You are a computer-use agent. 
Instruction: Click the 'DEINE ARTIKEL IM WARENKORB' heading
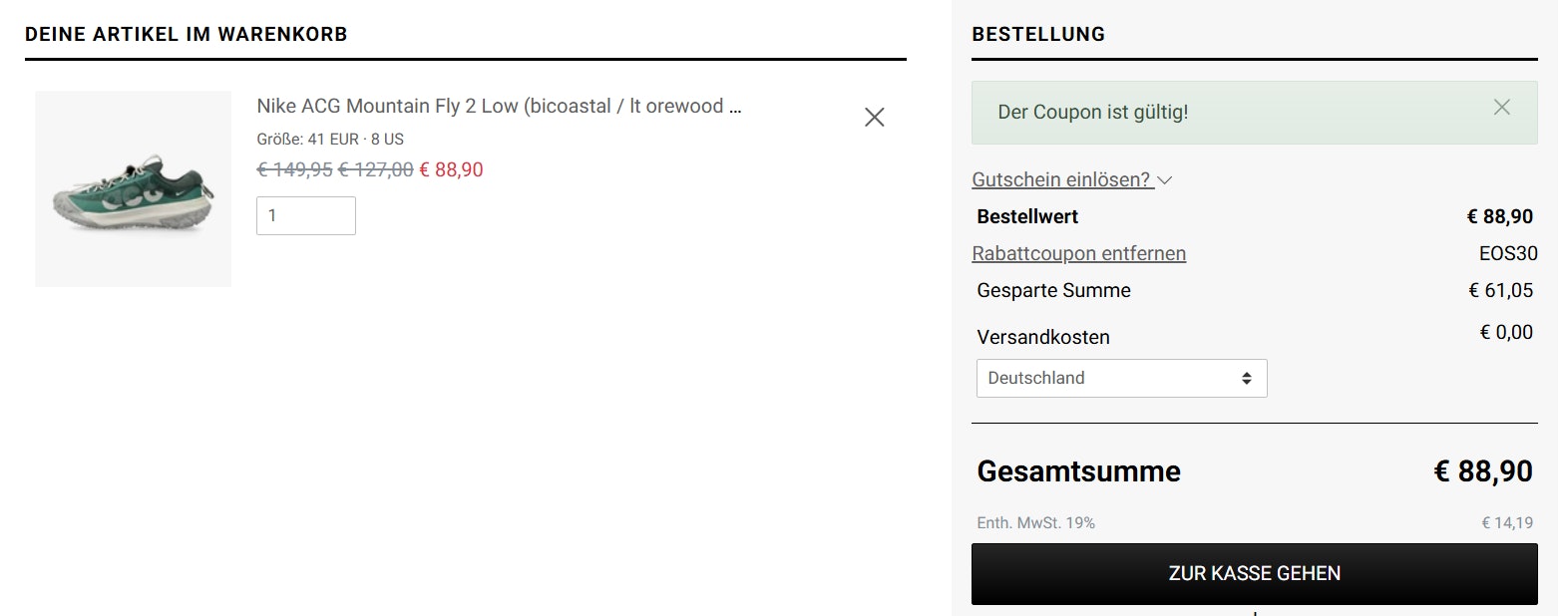click(187, 35)
